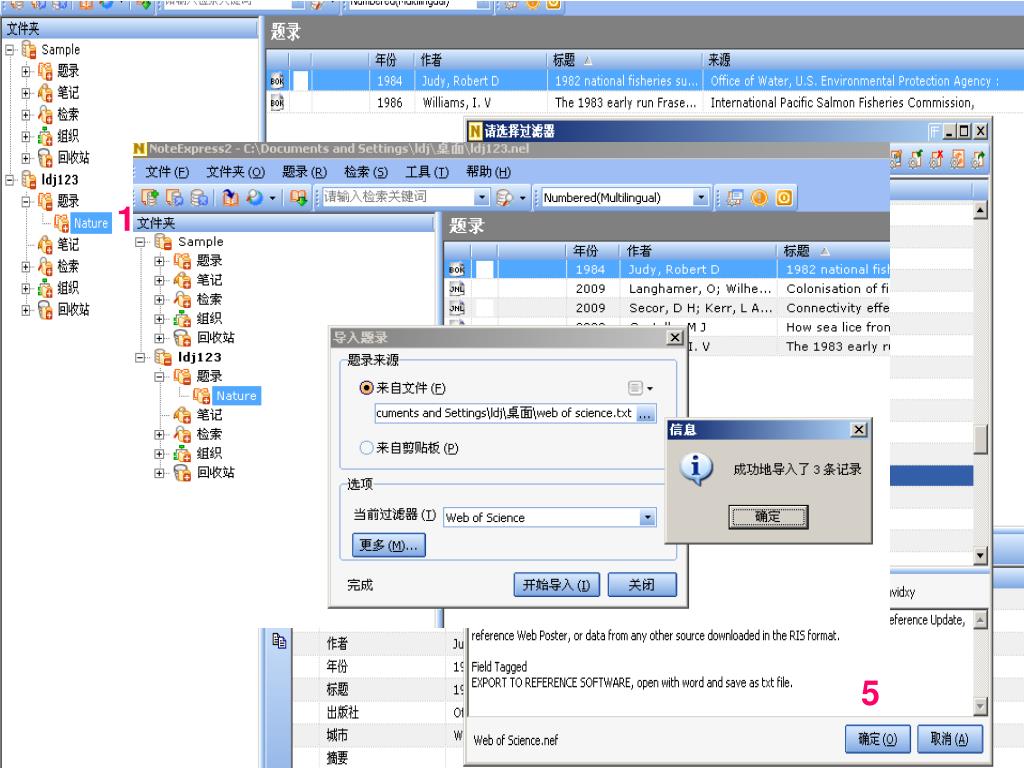Collapse the Sample node in the front tree

pos(140,242)
